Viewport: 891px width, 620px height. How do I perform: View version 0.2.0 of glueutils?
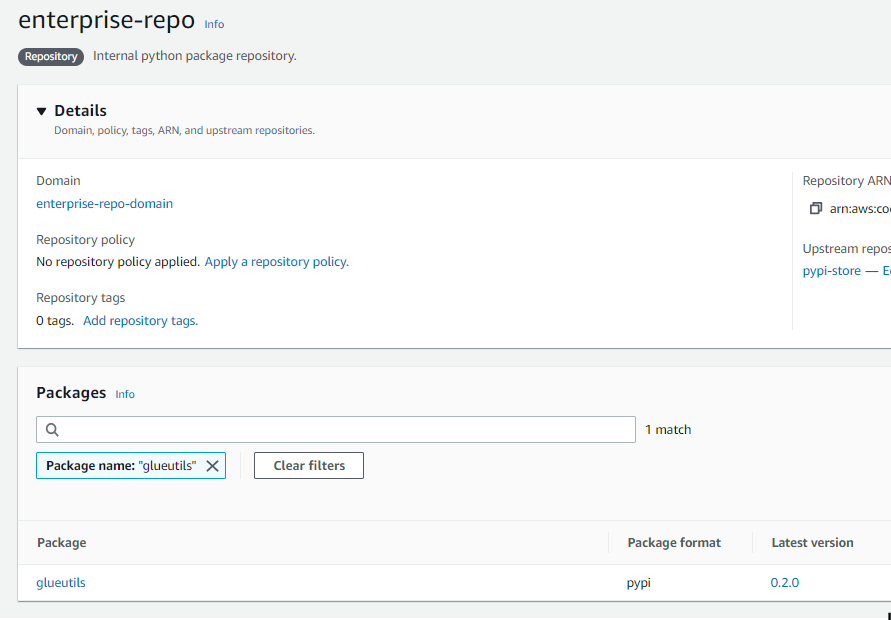coord(783,582)
